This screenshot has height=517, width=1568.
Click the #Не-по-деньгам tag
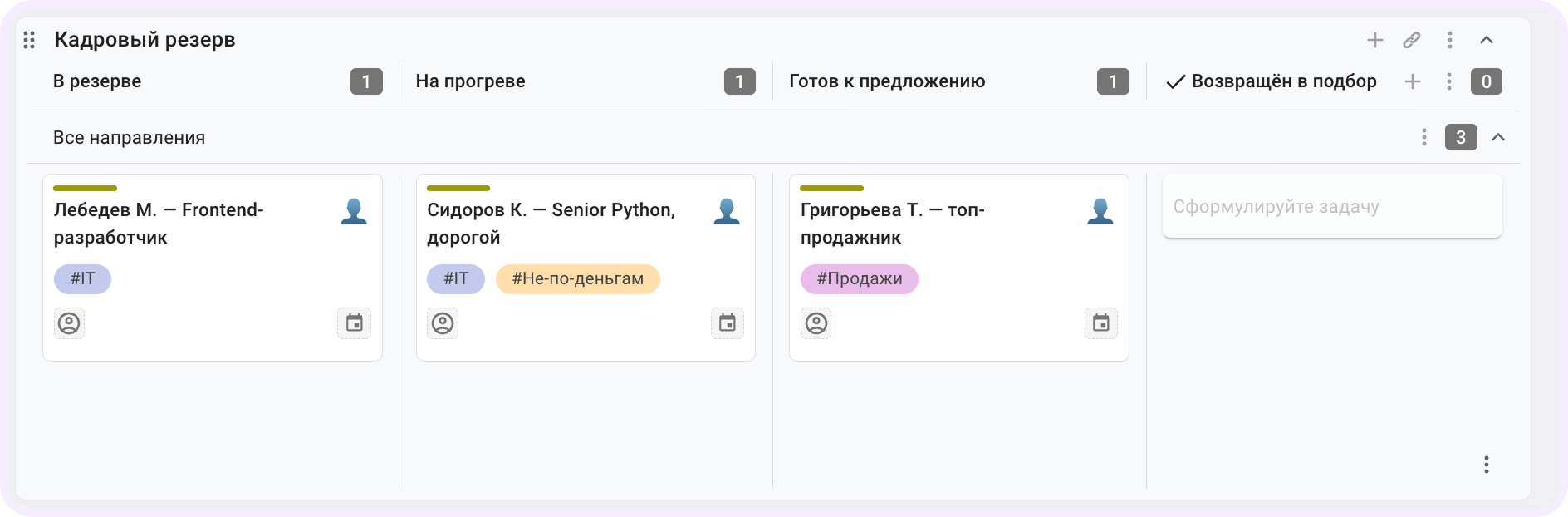coord(578,278)
